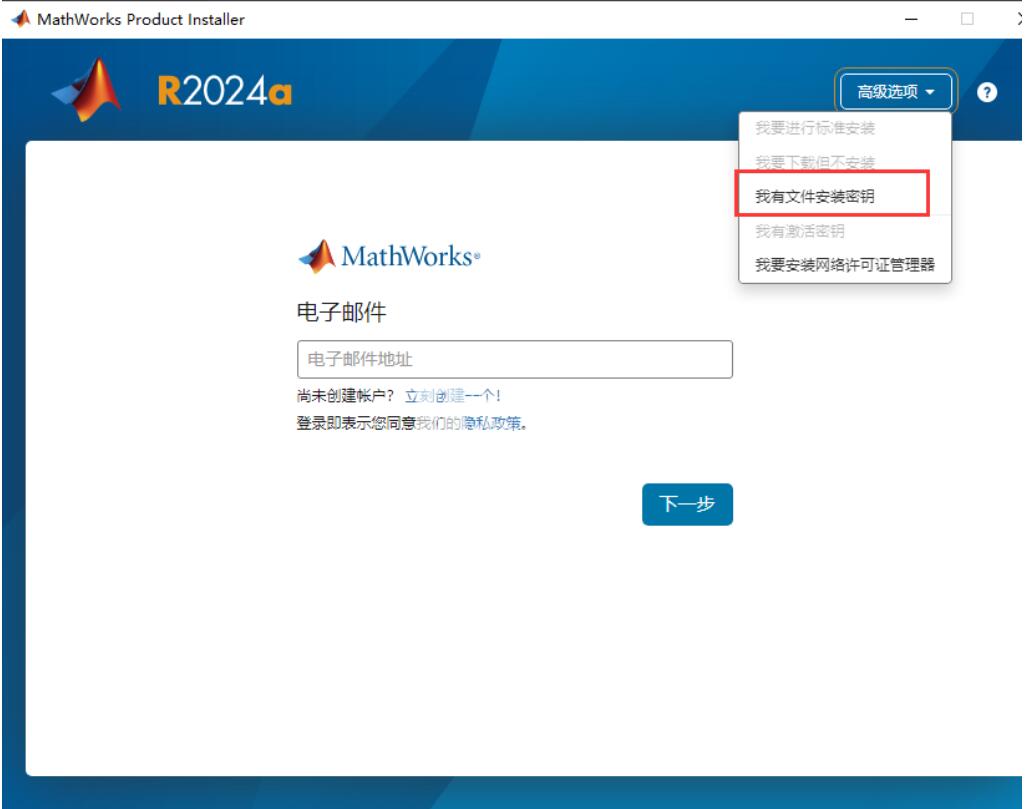Screen dimensions: 1029x809
Task: Click the MathWorks logo above the email field
Action: click(x=389, y=256)
